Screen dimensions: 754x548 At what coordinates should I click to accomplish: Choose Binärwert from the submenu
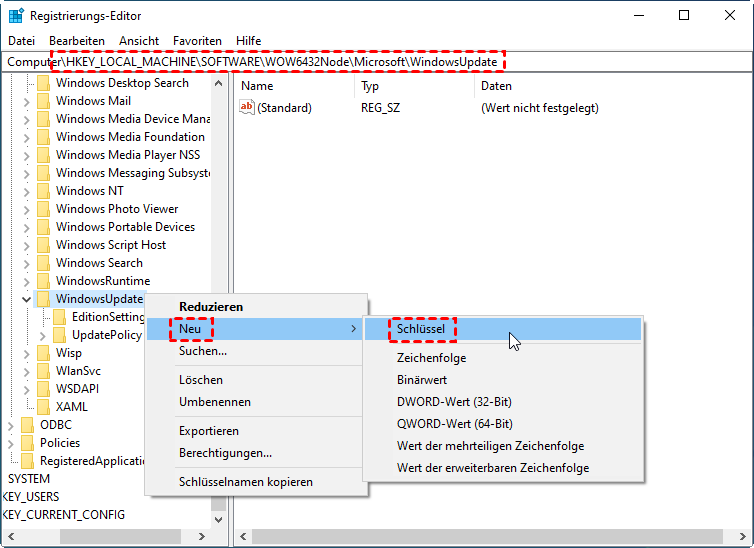[503, 380]
